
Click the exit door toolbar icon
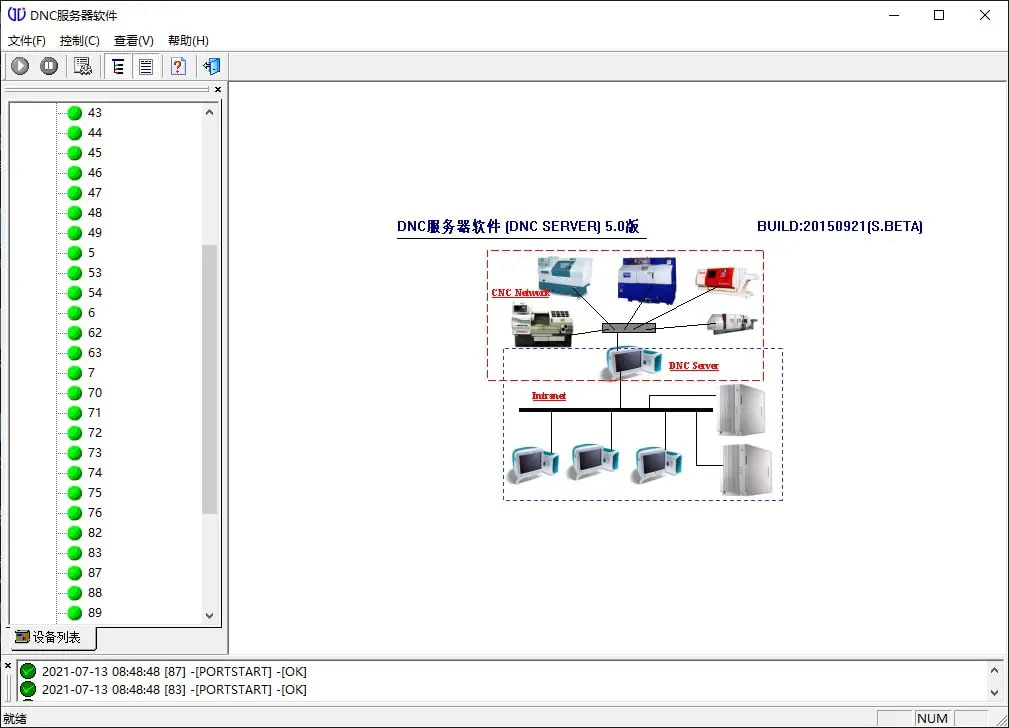pos(212,66)
